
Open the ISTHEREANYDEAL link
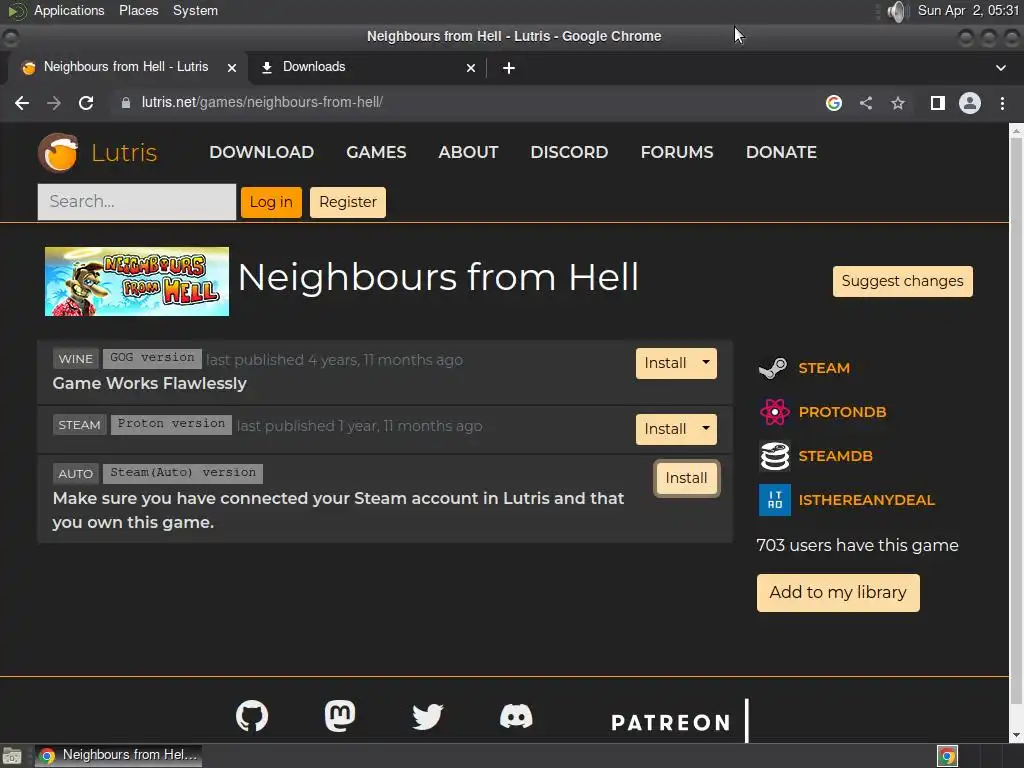click(867, 500)
